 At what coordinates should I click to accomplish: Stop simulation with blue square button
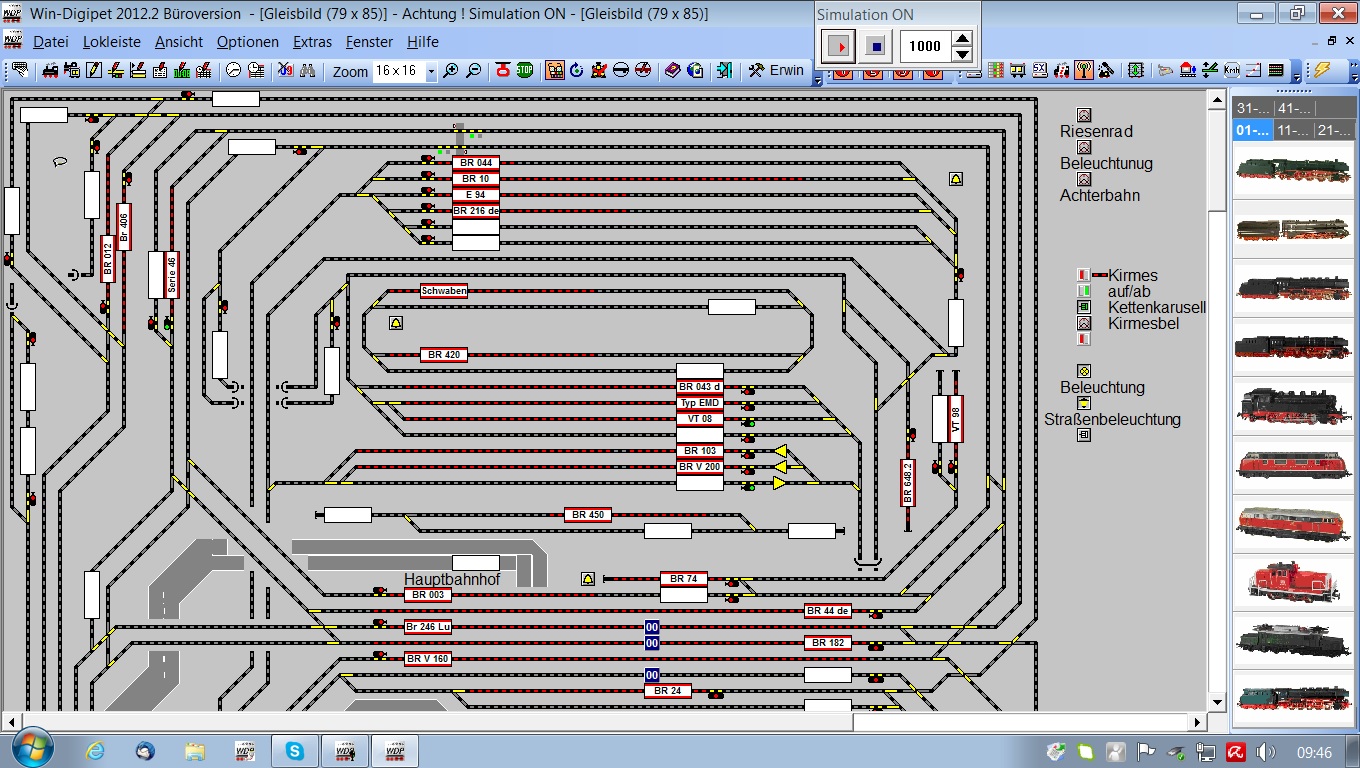pos(876,46)
